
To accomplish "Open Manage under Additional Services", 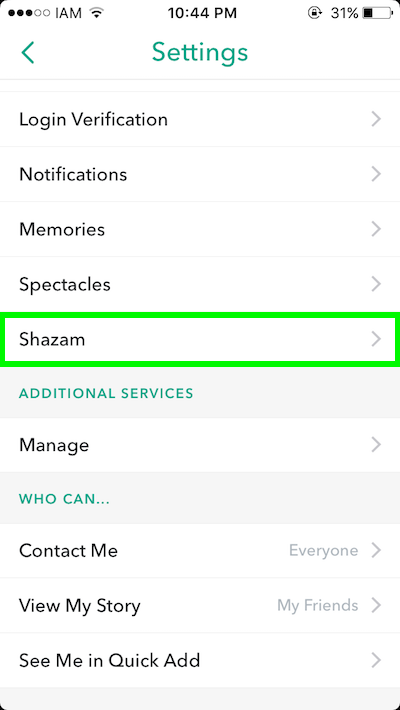I will [x=200, y=445].
